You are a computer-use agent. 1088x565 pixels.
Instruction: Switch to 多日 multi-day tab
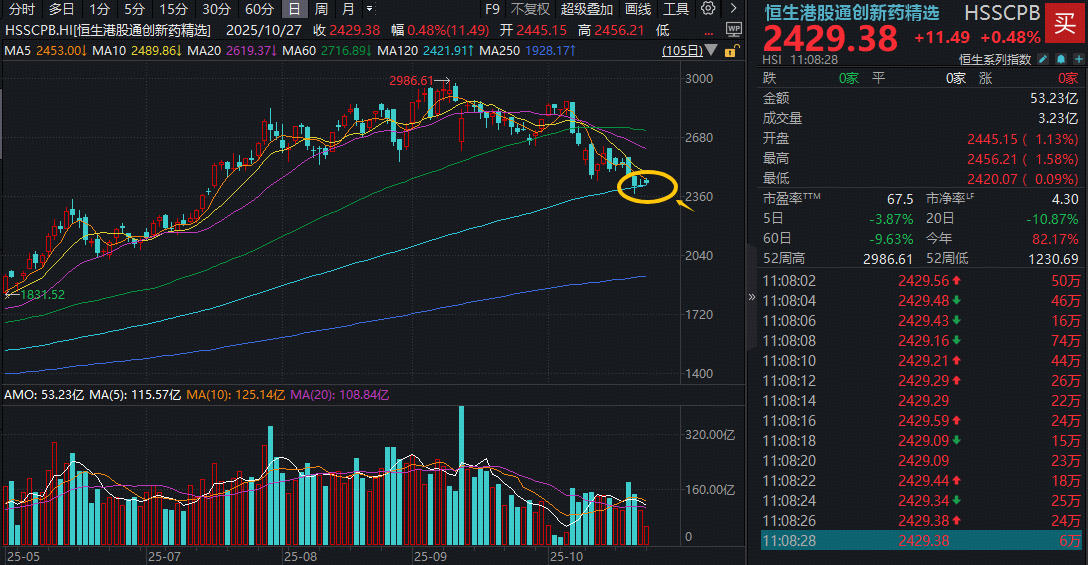point(61,9)
